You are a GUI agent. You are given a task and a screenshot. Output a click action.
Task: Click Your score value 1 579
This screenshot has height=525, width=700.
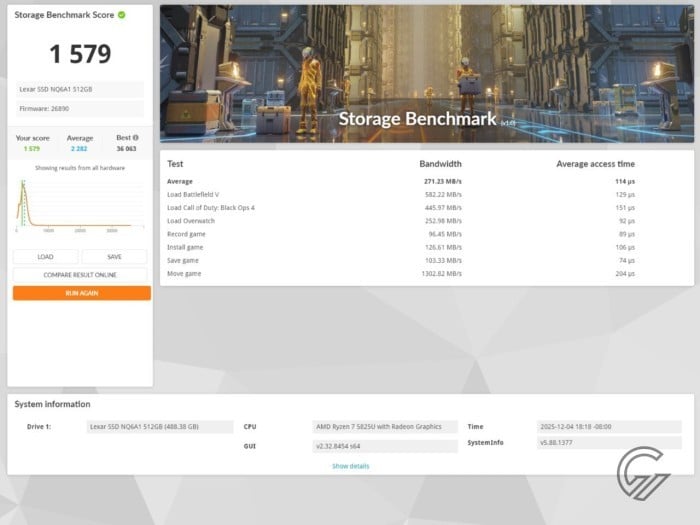click(x=32, y=149)
